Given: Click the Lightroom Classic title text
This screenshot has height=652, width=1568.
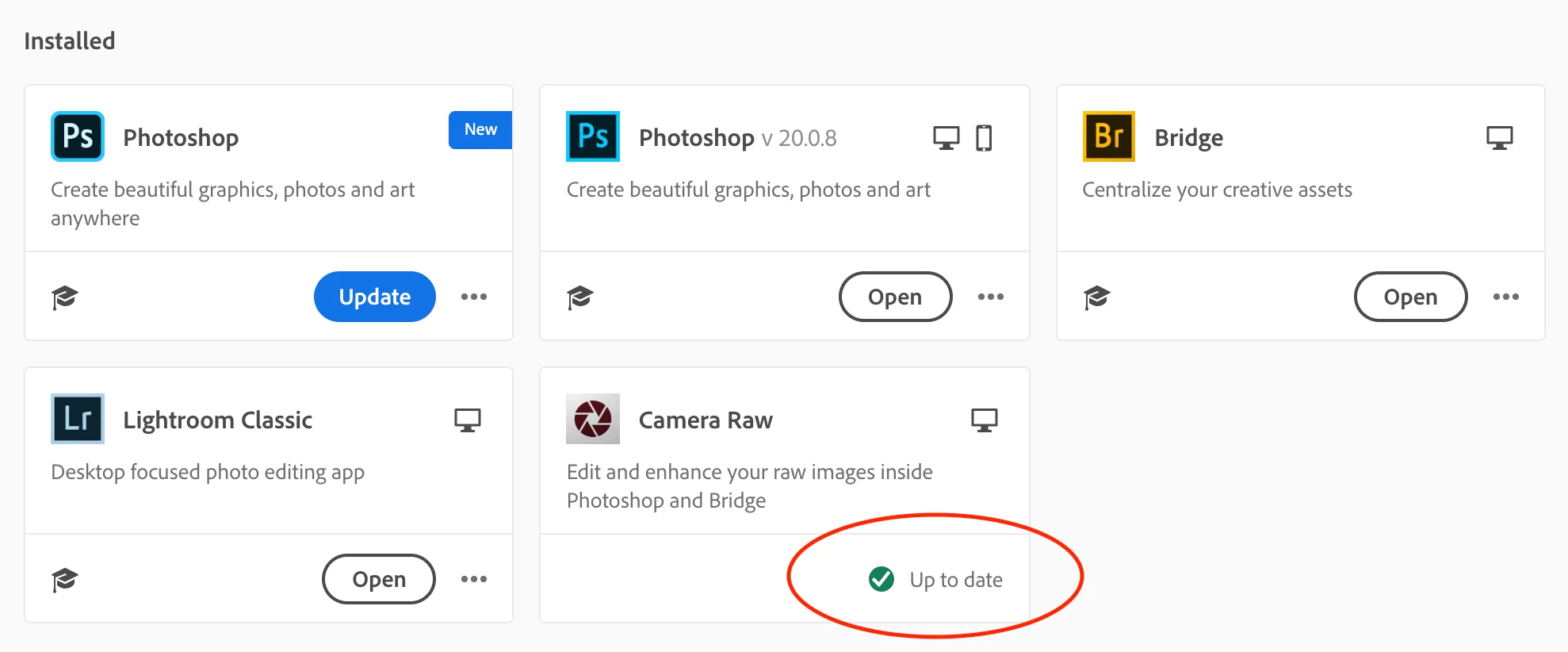Looking at the screenshot, I should click(217, 420).
